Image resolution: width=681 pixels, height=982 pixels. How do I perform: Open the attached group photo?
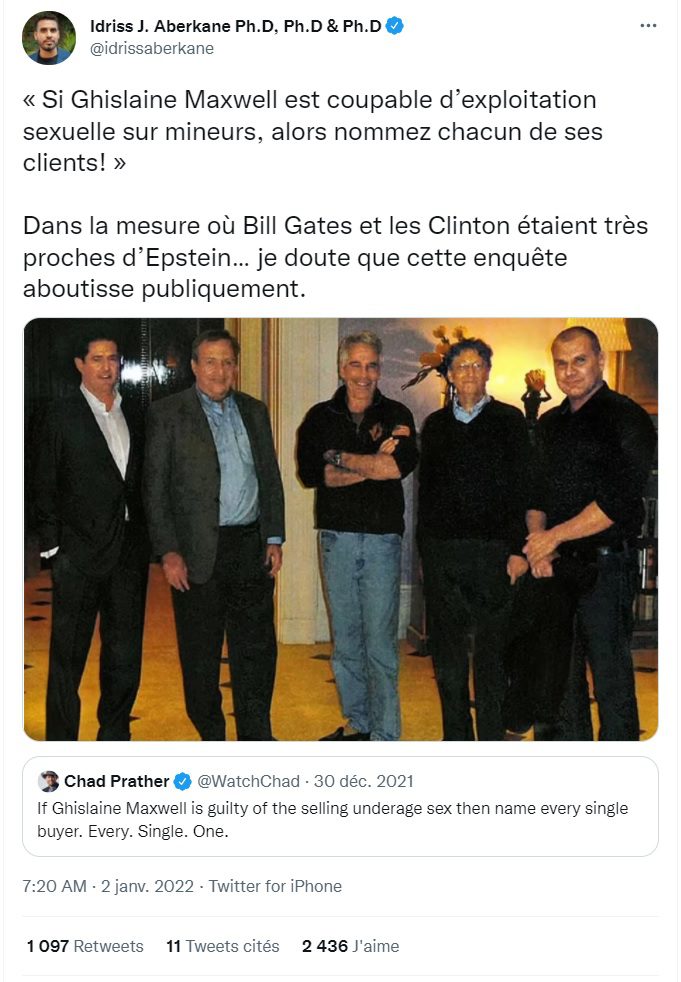pos(341,529)
